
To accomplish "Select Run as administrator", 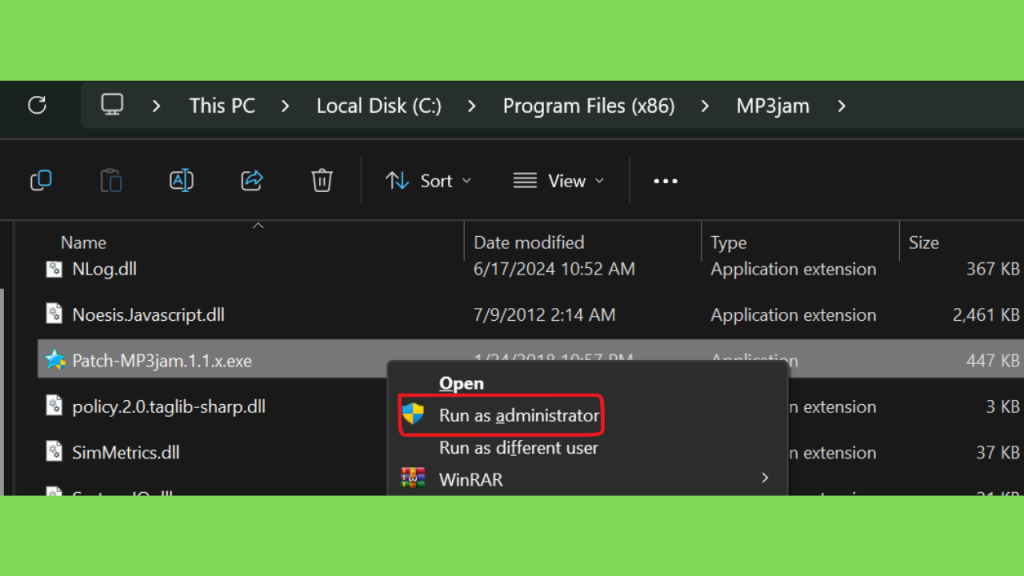I will (x=519, y=415).
